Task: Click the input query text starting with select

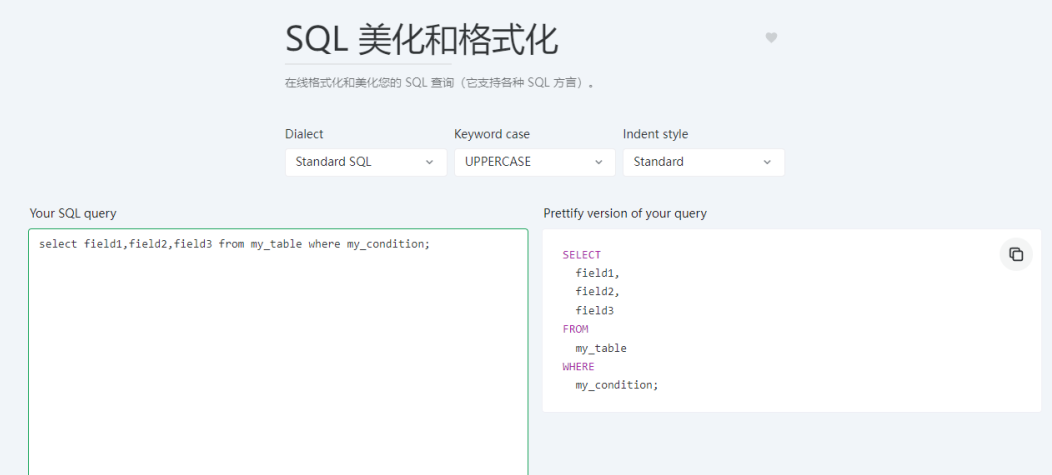Action: tap(234, 244)
